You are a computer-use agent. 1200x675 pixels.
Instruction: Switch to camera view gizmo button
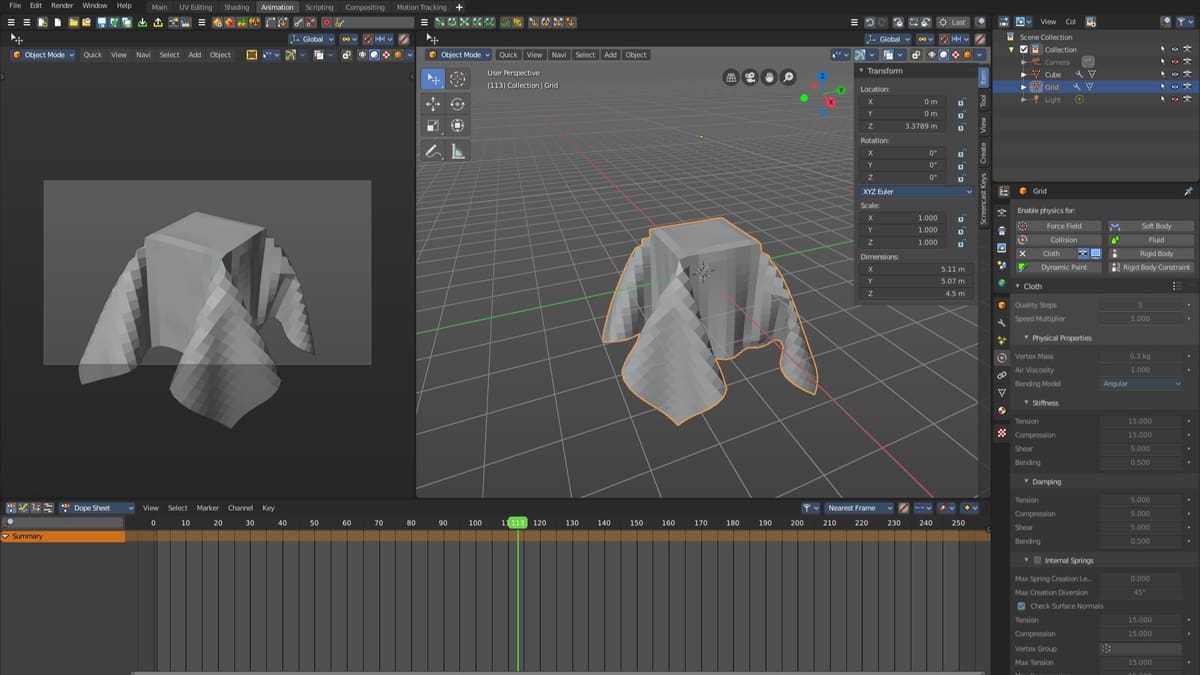750,77
